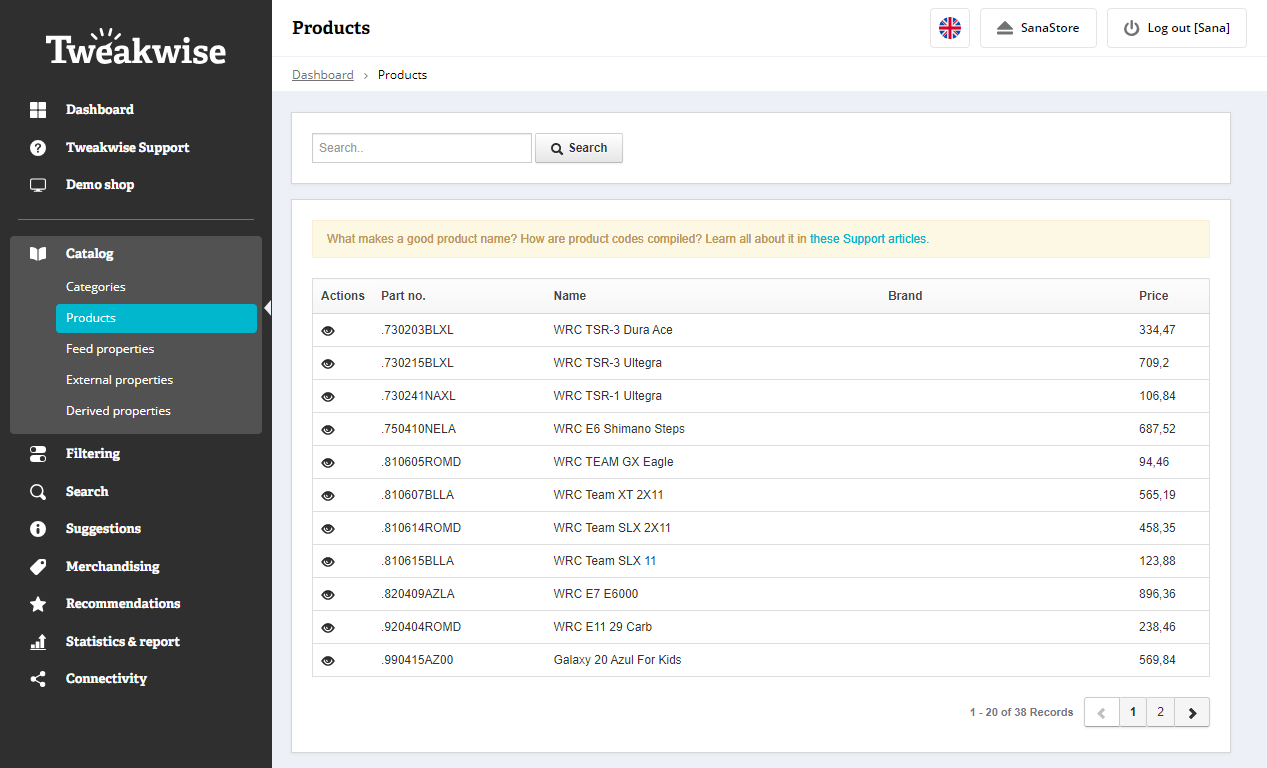Open the Dashboard menu item
Screen dimensions: 1267x768
pyautogui.click(x=100, y=110)
